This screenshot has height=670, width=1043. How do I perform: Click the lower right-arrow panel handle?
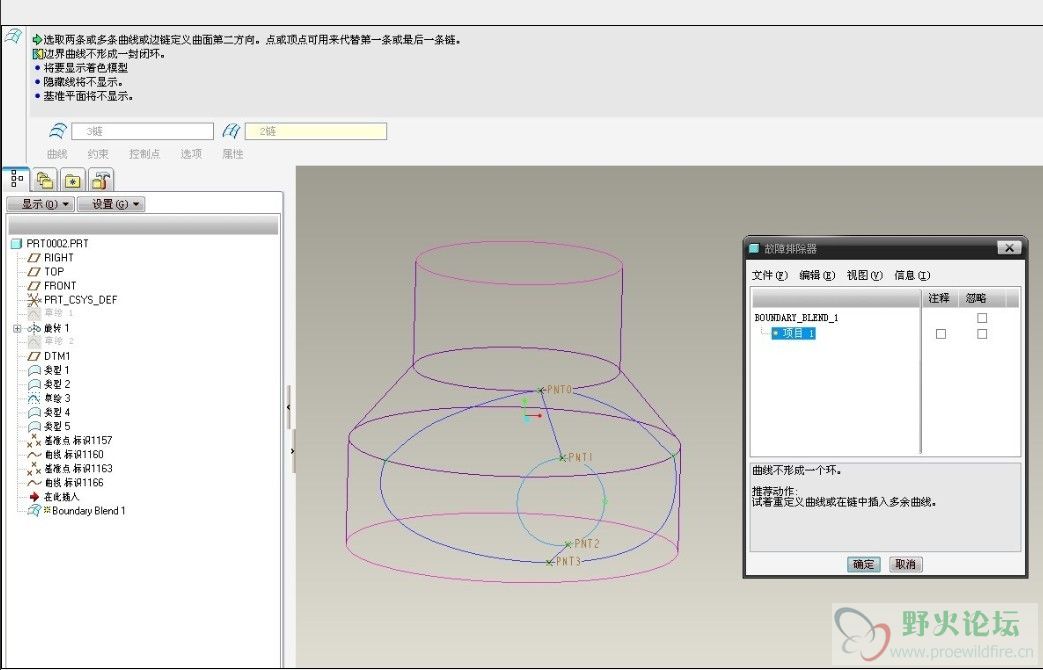point(293,450)
